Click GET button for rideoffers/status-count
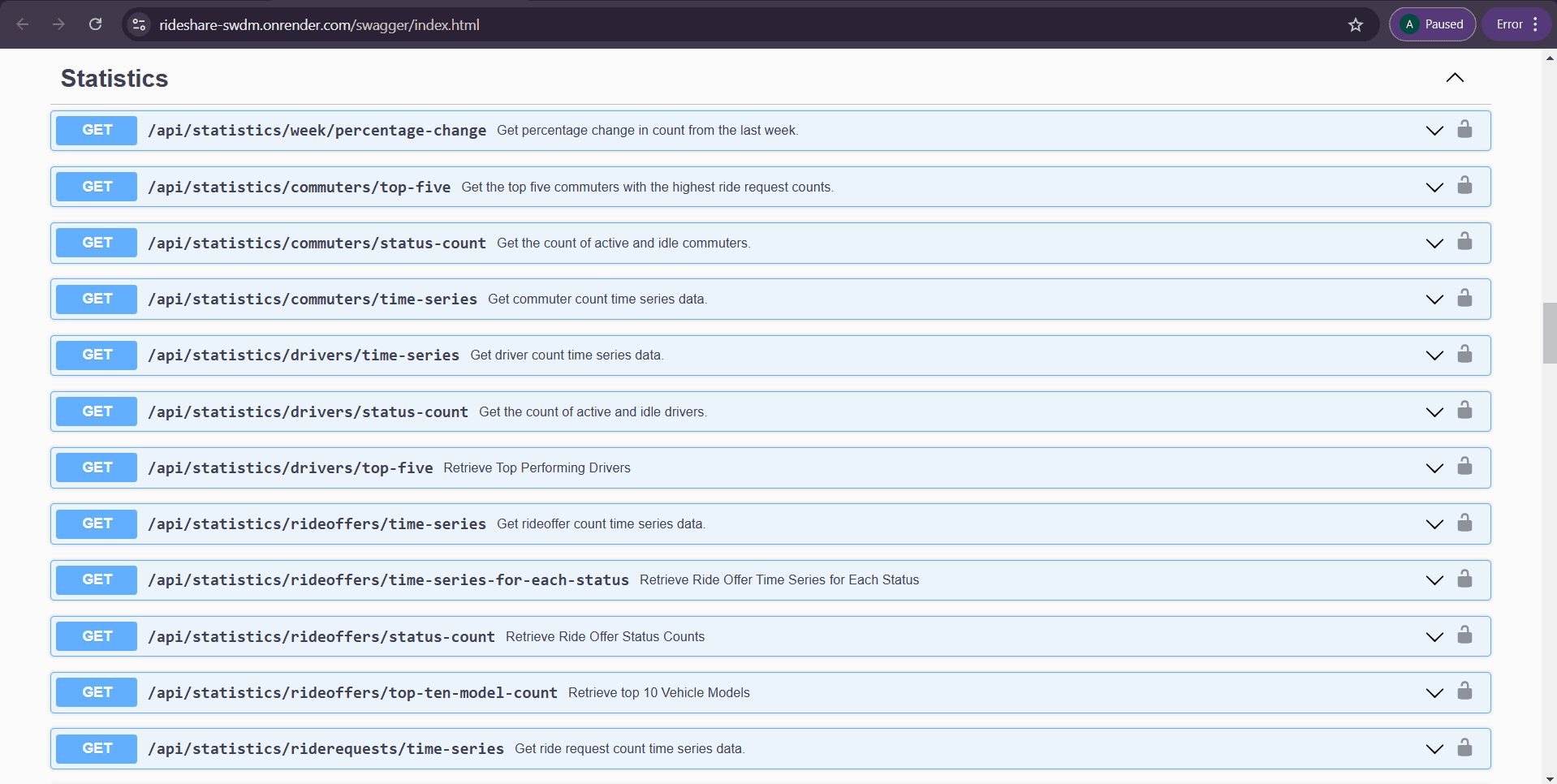Viewport: 1557px width, 784px height. (x=97, y=636)
